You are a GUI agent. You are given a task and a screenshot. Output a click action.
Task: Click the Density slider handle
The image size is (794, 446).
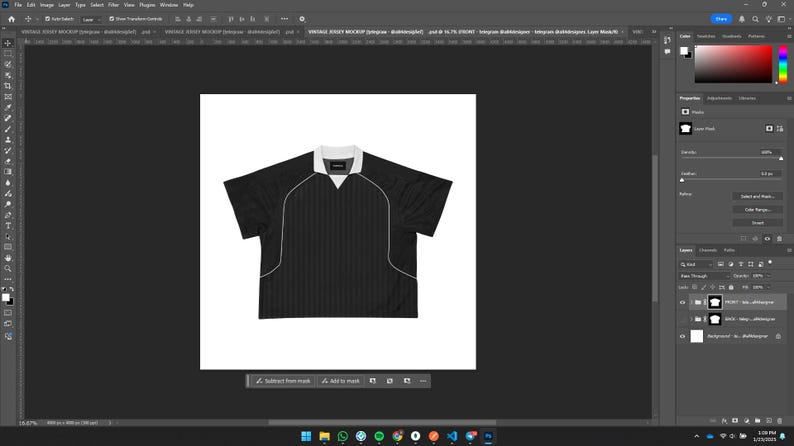[x=781, y=158]
